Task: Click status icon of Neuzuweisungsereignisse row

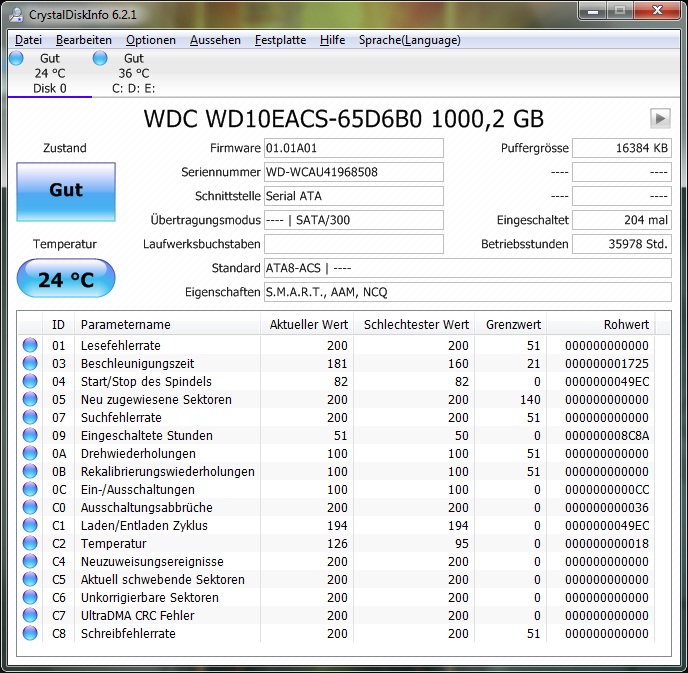Action: pos(30,561)
